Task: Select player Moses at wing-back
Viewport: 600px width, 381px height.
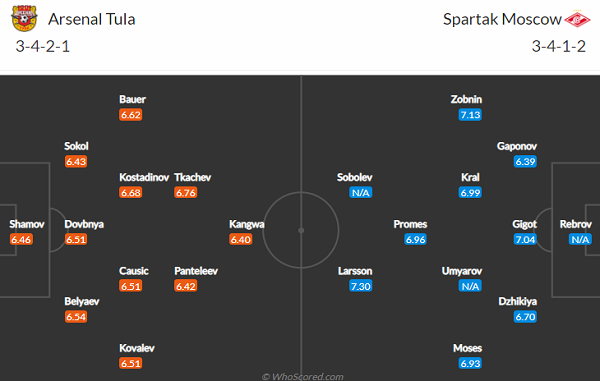Action: point(467,348)
